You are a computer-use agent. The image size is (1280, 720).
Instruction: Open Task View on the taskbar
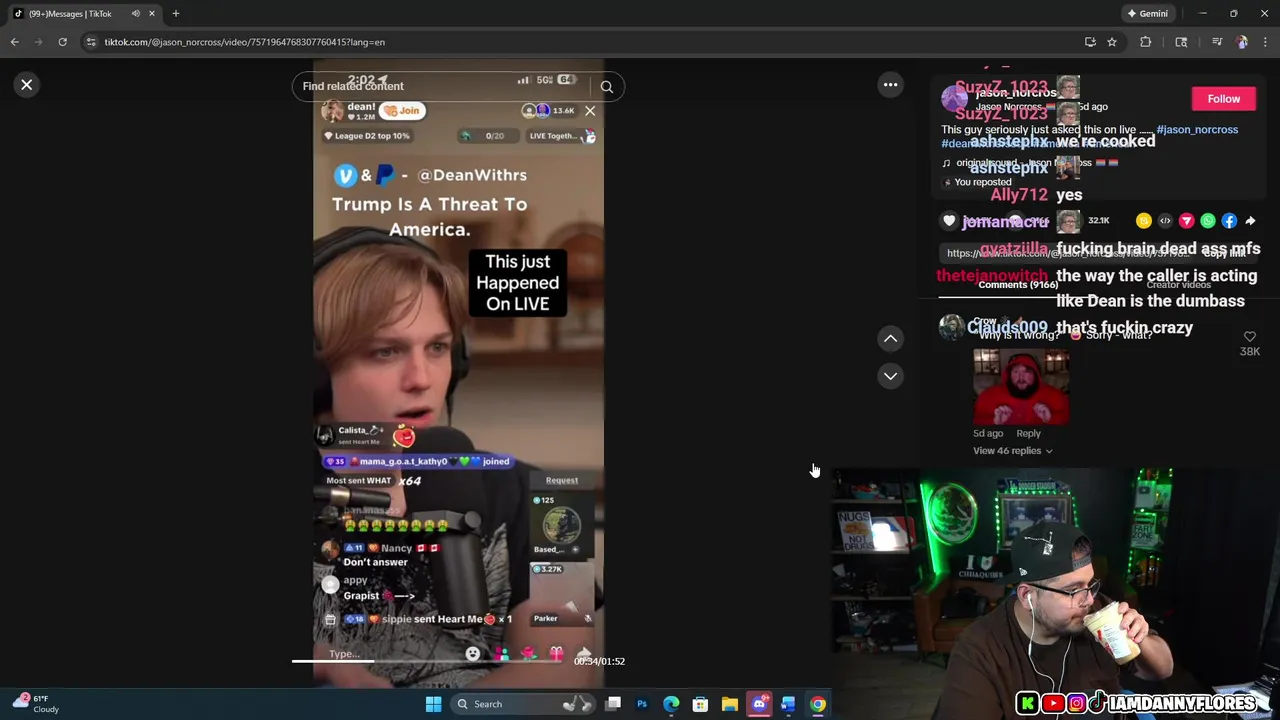(613, 704)
